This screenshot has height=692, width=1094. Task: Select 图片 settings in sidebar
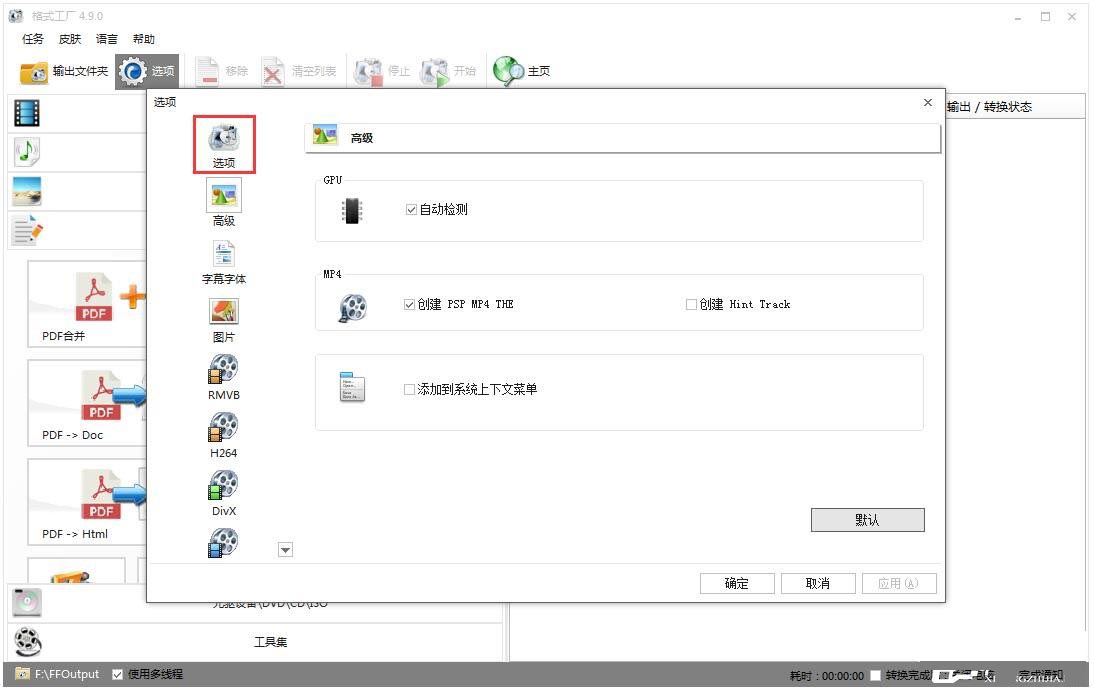point(224,319)
